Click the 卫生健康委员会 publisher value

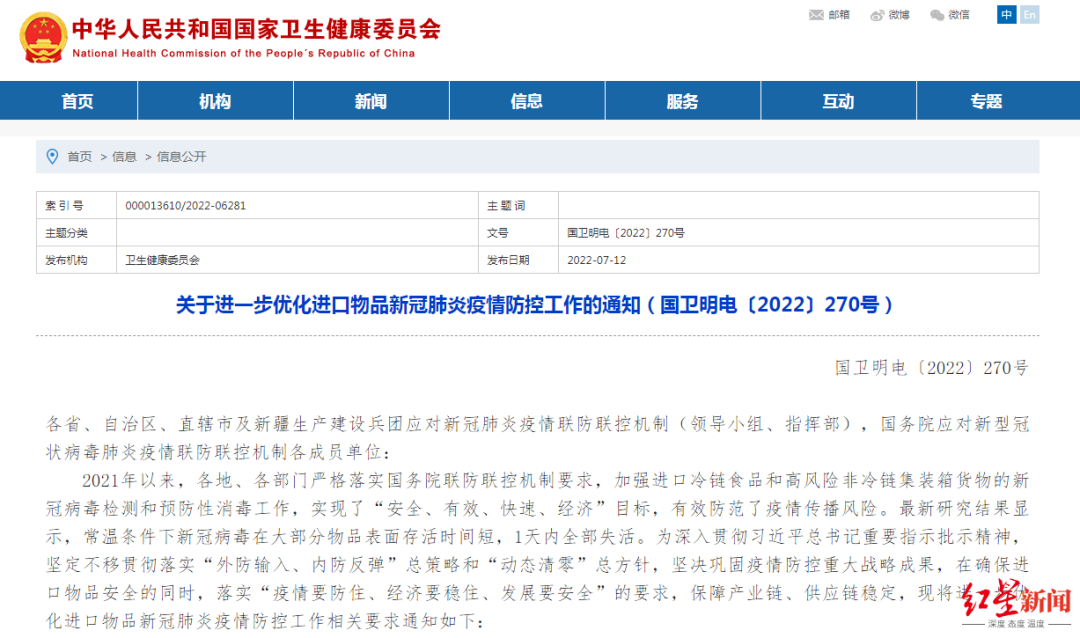[x=162, y=260]
